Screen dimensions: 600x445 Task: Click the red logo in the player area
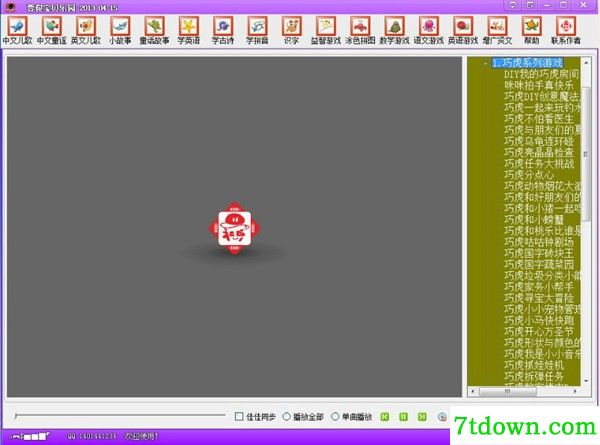pos(235,228)
